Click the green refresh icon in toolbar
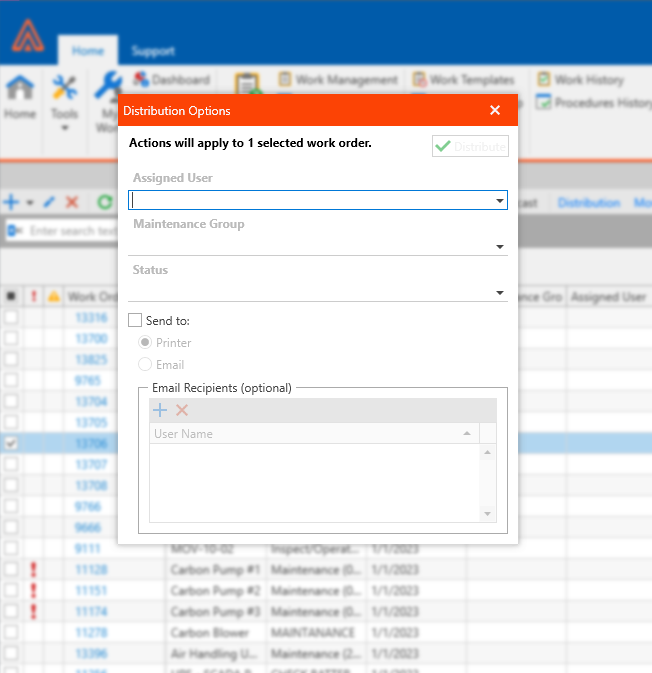 click(104, 202)
